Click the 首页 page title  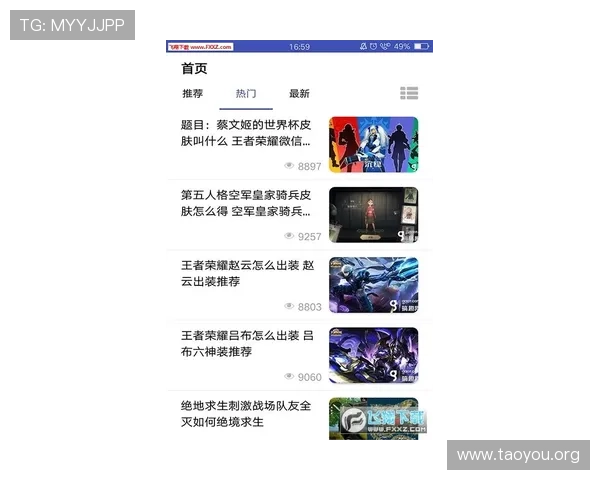pyautogui.click(x=194, y=69)
